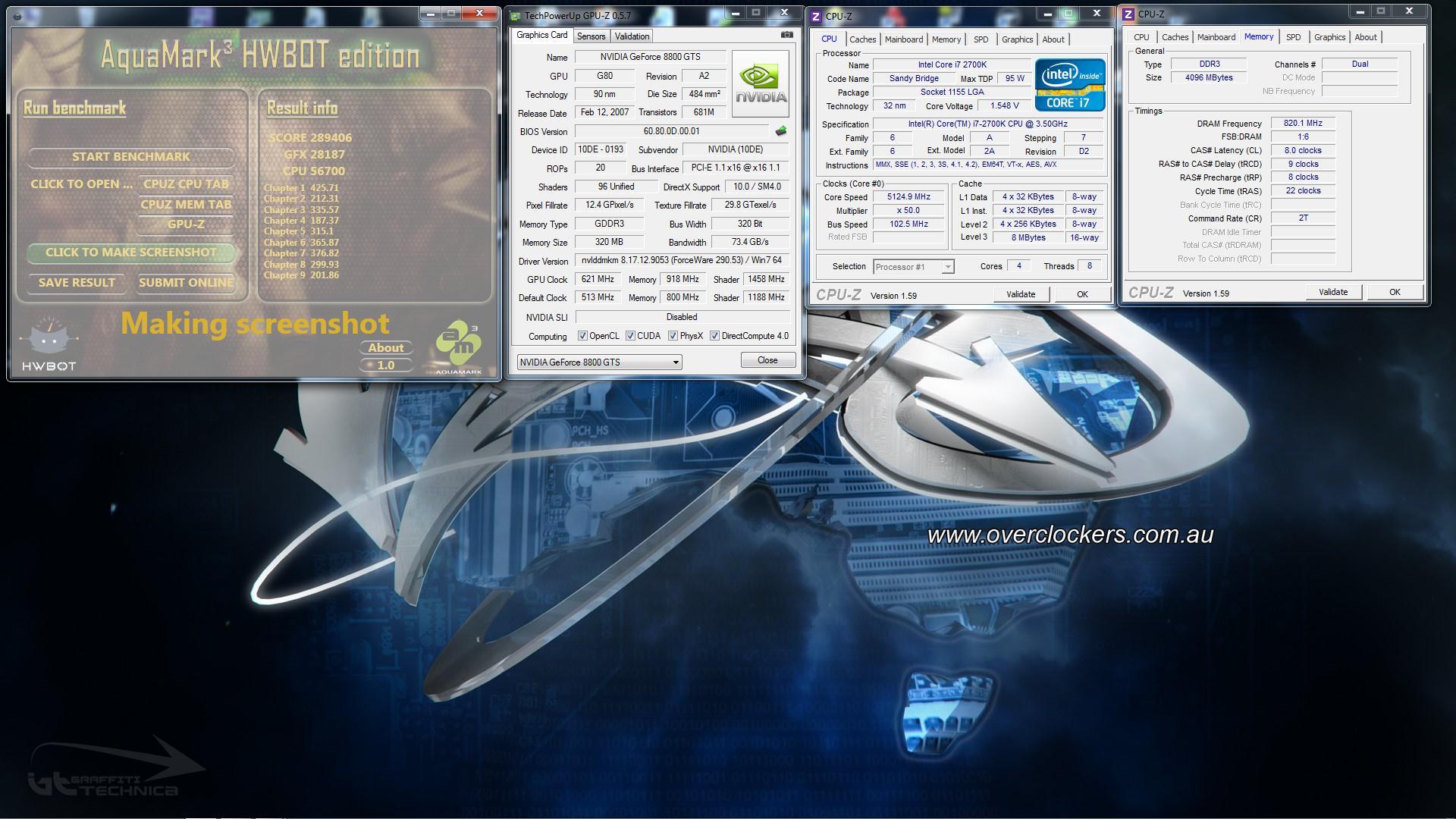Screen dimensions: 1456x819
Task: Click the NVIDIA logo in GPU-Z
Action: (x=761, y=83)
